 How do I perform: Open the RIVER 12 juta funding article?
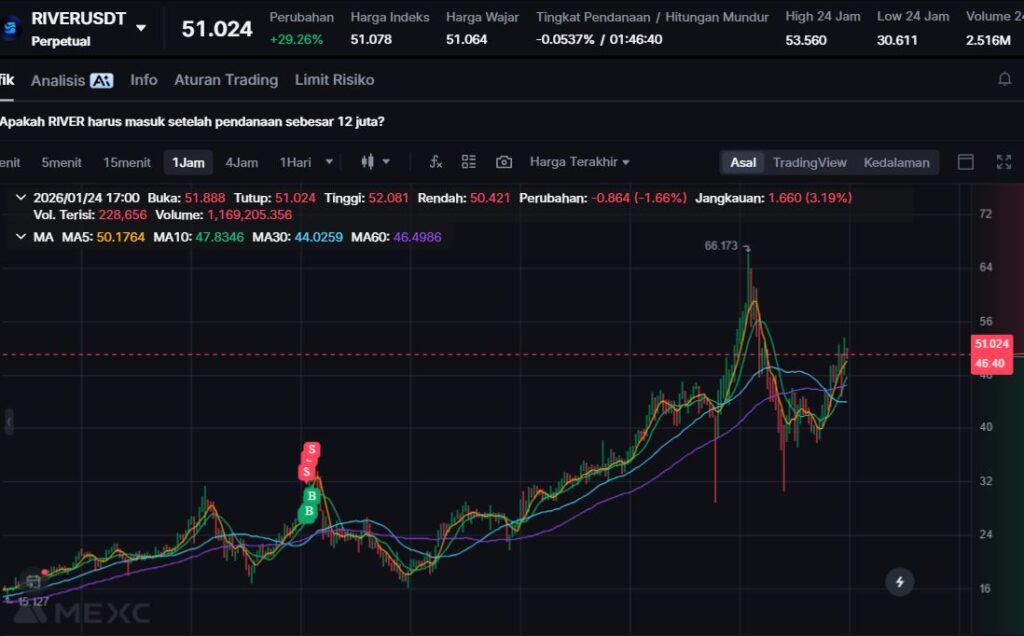192,122
